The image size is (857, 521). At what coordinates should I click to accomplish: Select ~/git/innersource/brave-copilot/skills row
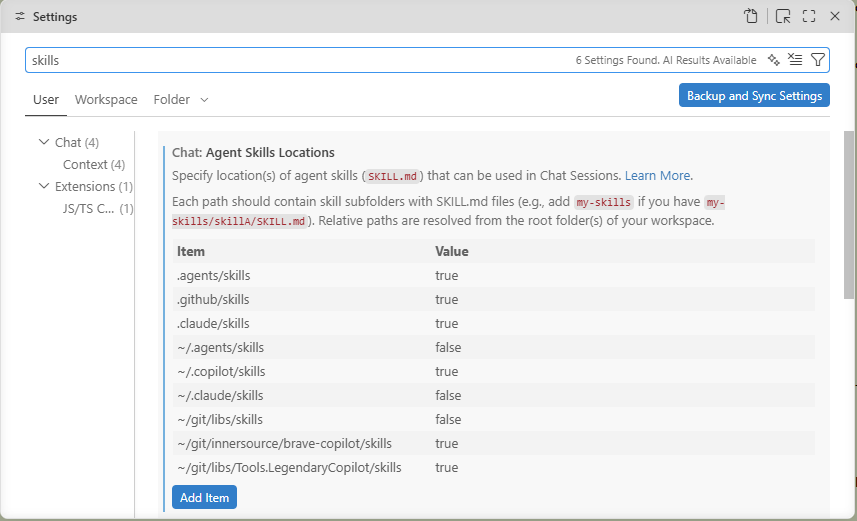tap(494, 444)
